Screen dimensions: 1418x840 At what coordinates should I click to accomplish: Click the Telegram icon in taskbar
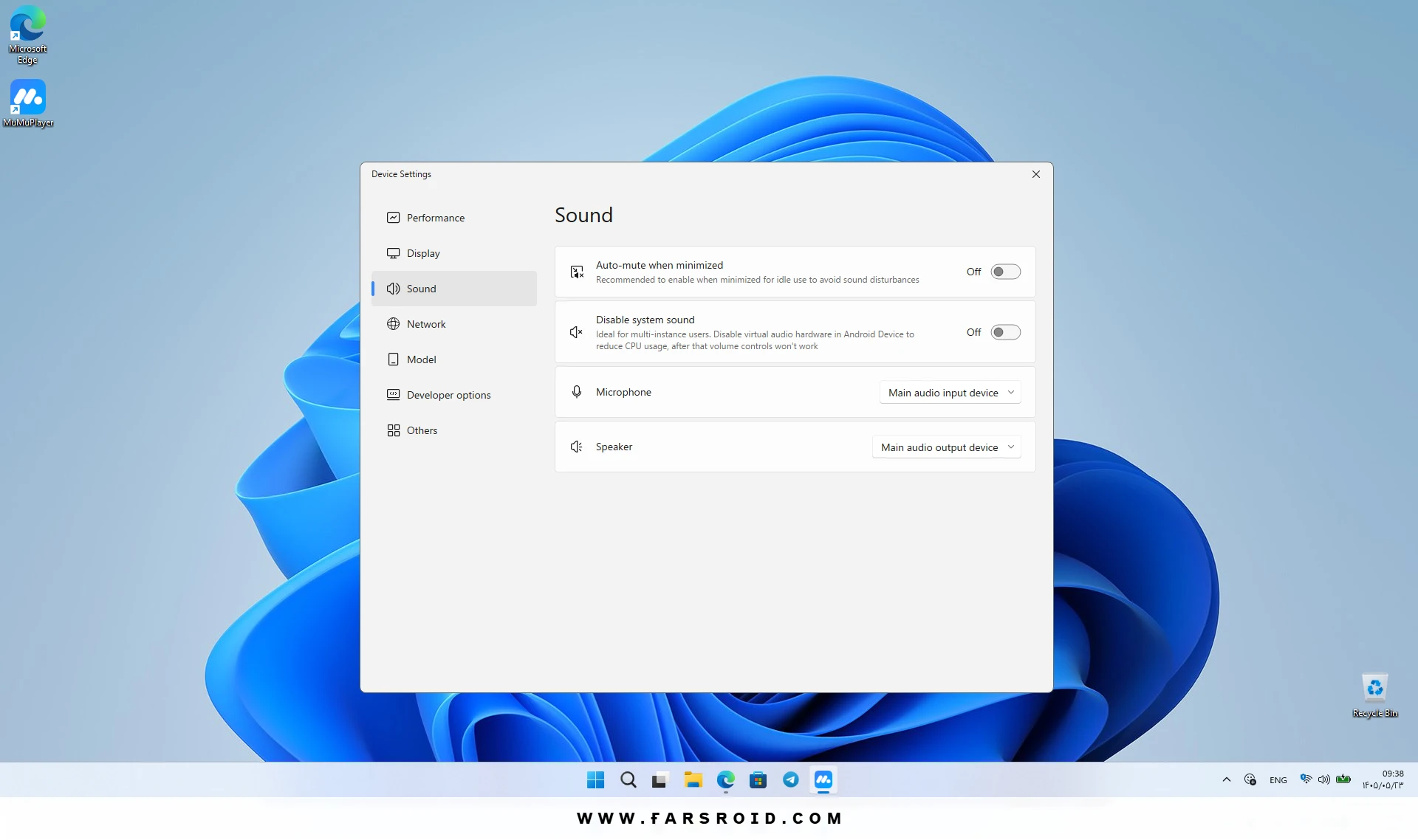[790, 779]
